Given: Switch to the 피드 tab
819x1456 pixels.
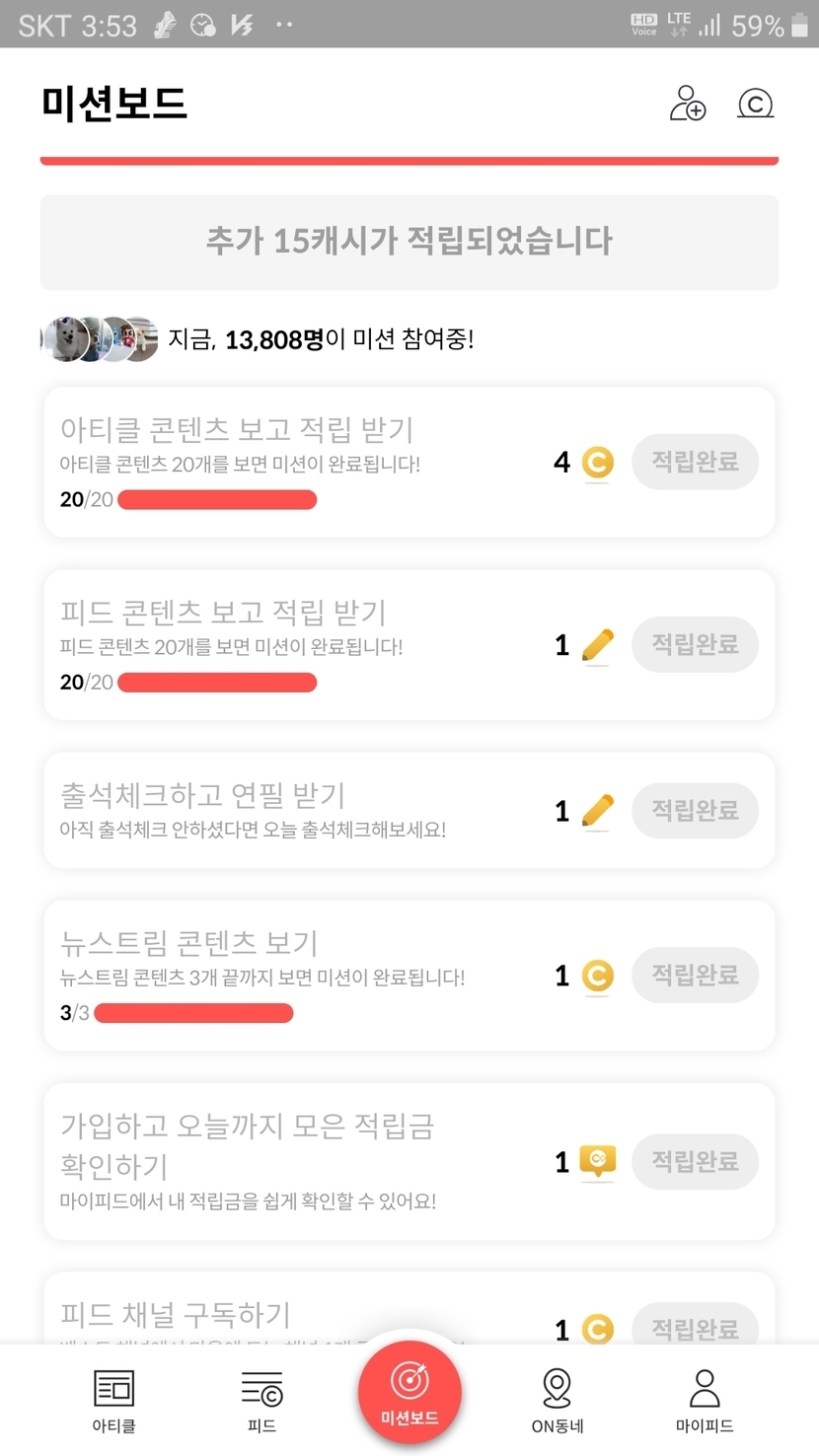Looking at the screenshot, I should (x=261, y=1401).
